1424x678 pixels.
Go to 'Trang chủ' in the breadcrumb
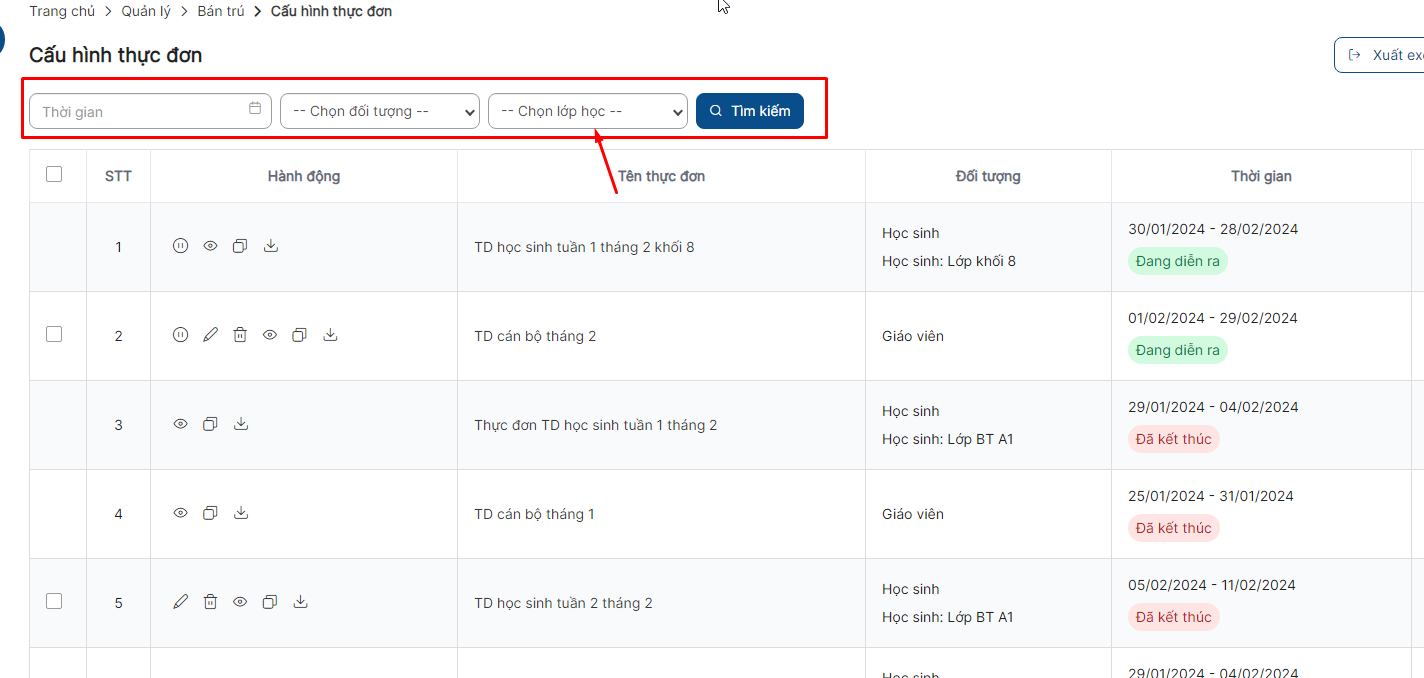pyautogui.click(x=62, y=12)
